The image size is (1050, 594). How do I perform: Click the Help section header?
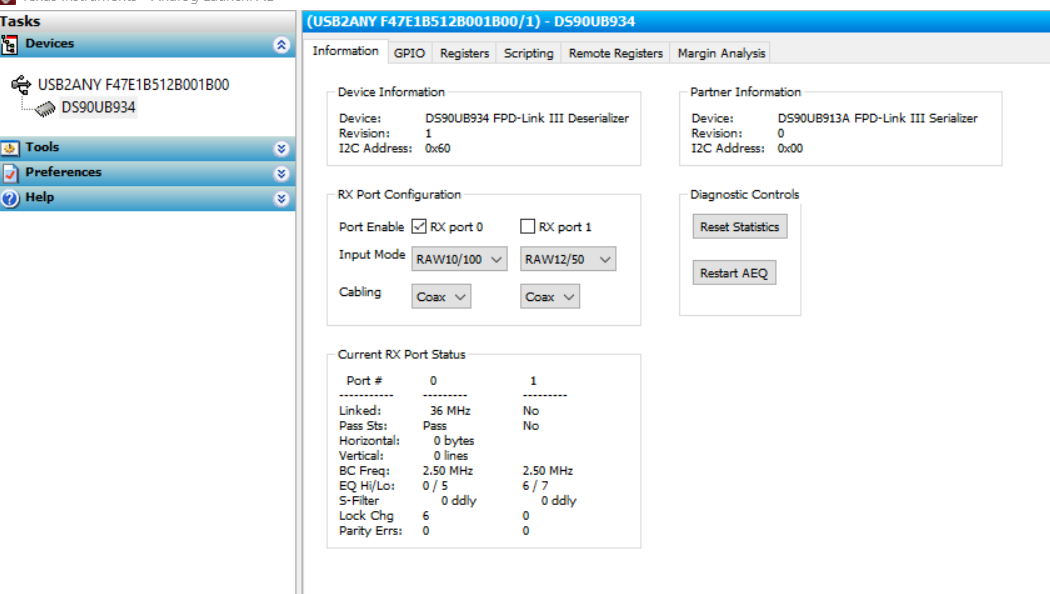coord(147,198)
